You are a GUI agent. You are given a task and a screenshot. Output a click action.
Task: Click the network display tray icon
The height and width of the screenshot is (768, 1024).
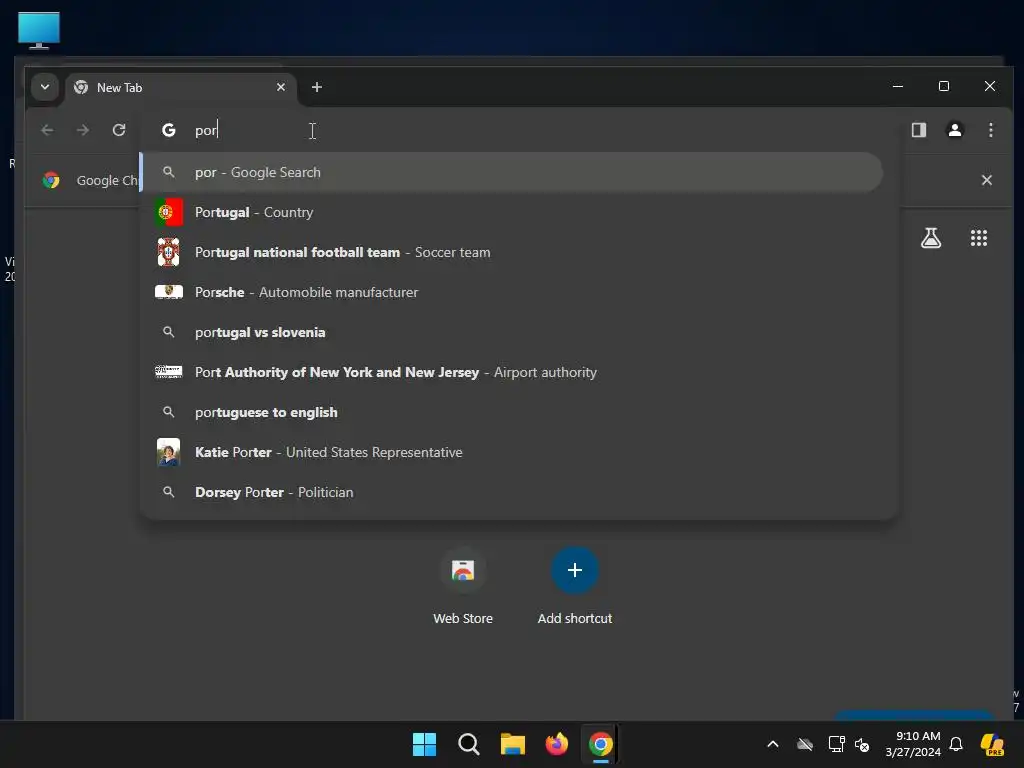pyautogui.click(x=837, y=744)
